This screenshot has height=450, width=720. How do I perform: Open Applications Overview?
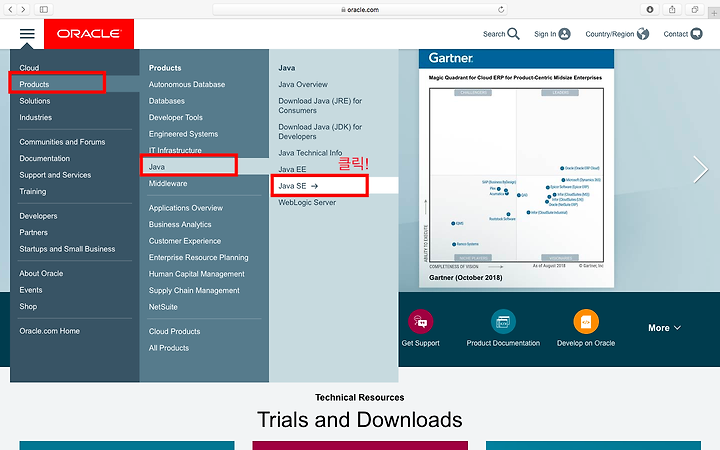186,208
